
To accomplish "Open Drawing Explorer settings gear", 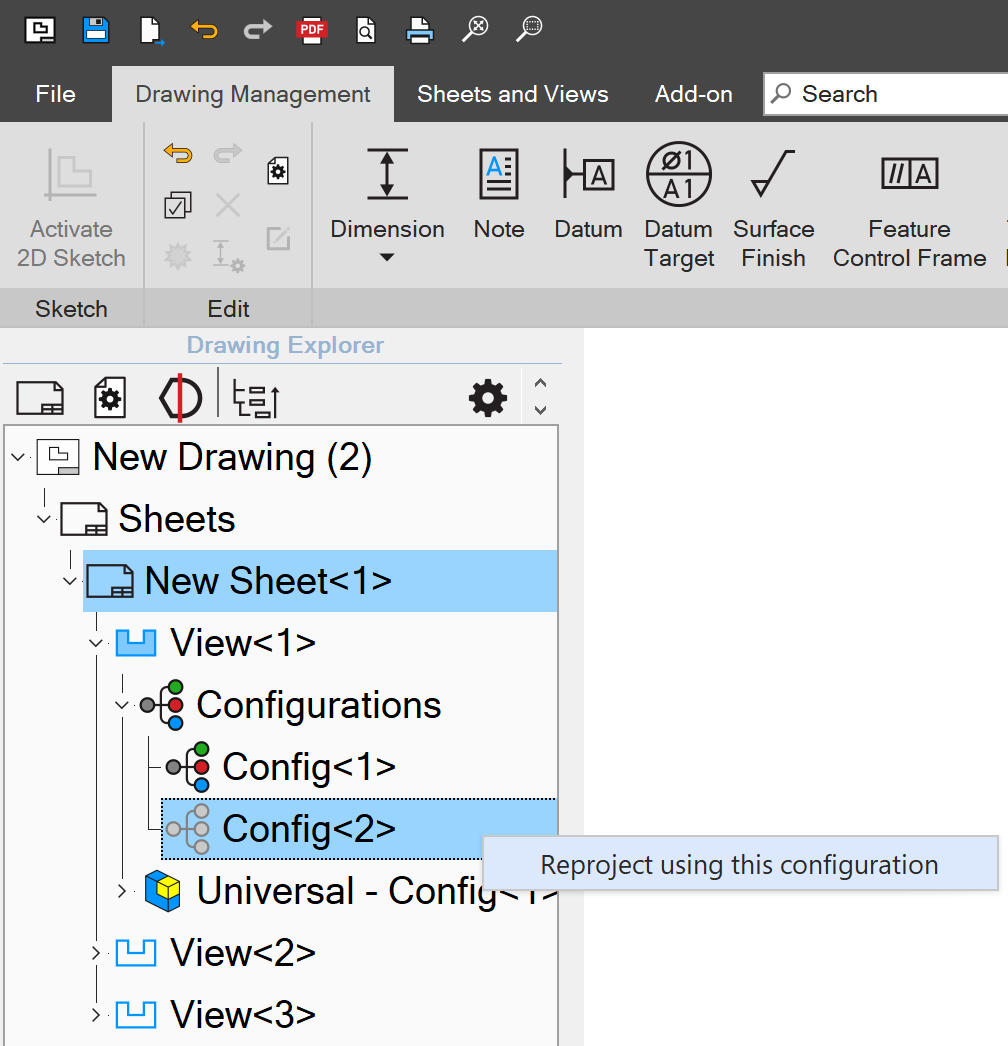I will point(488,399).
